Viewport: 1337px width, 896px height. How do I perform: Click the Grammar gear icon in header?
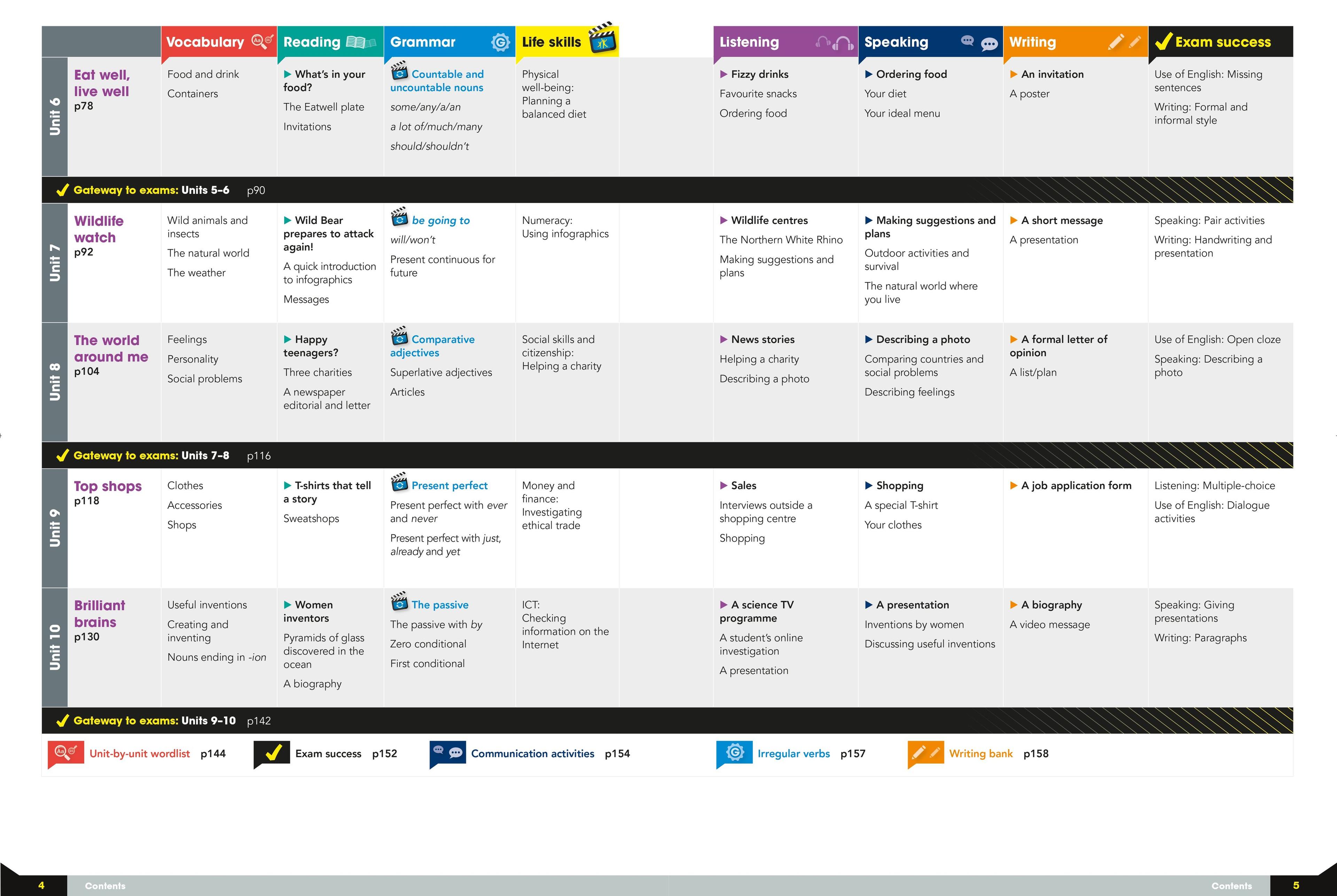pyautogui.click(x=501, y=42)
